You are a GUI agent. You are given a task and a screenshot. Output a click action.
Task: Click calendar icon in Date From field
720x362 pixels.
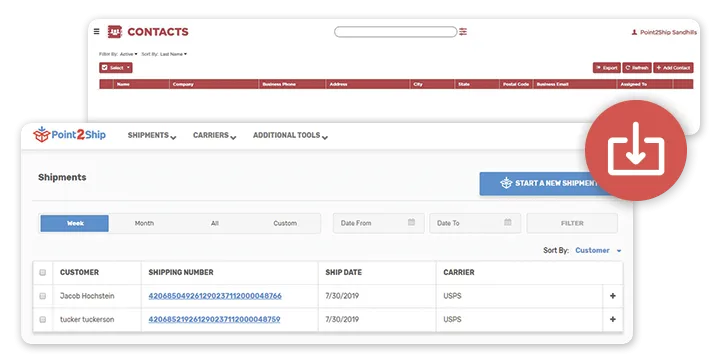pos(411,222)
